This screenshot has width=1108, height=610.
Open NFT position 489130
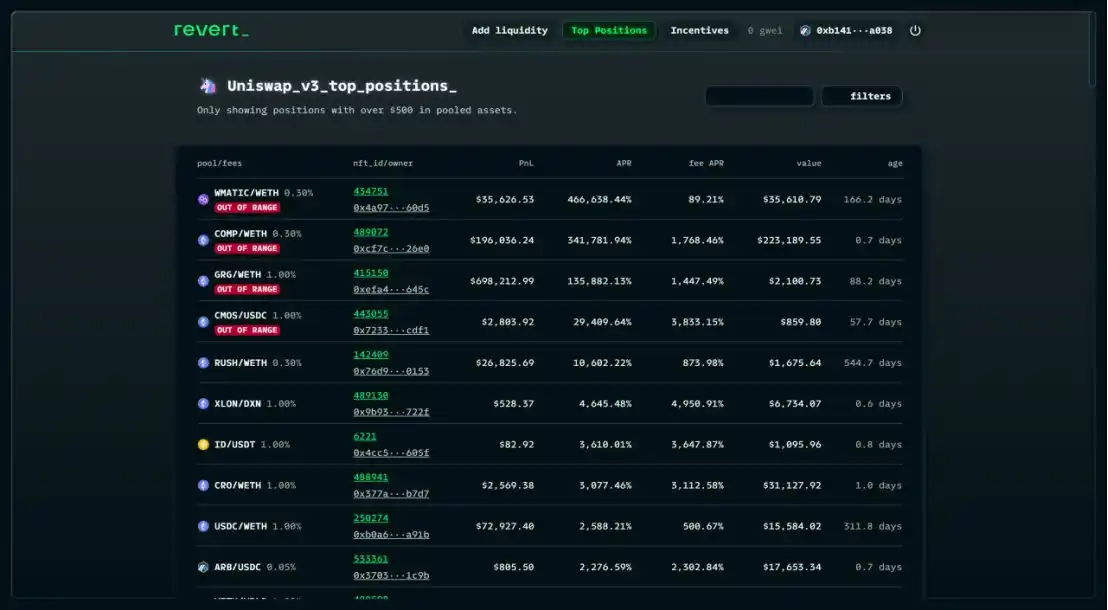(x=371, y=396)
